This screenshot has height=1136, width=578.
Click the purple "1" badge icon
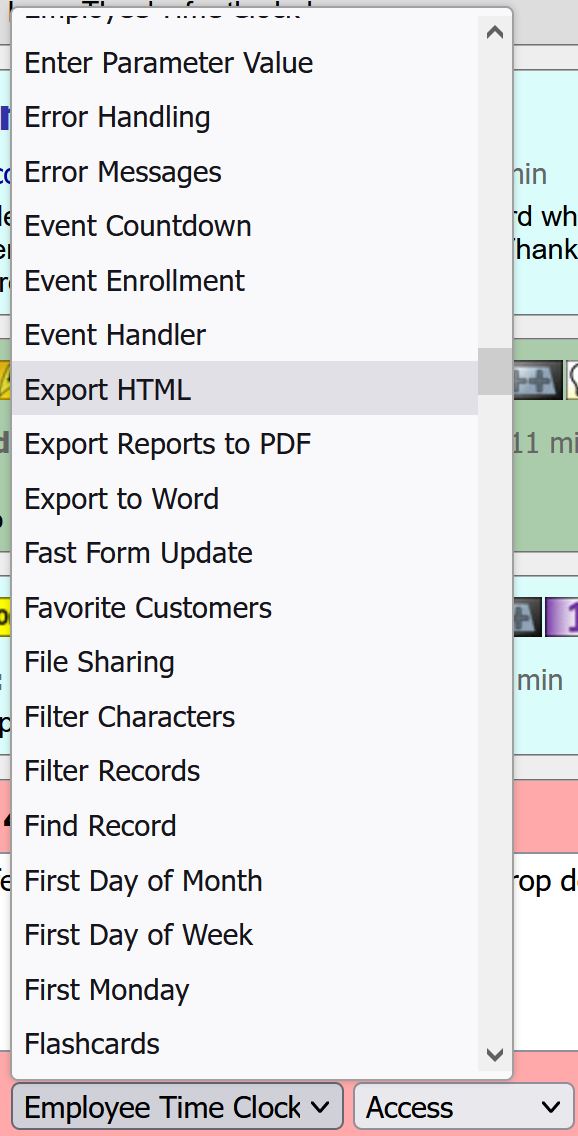tap(563, 617)
